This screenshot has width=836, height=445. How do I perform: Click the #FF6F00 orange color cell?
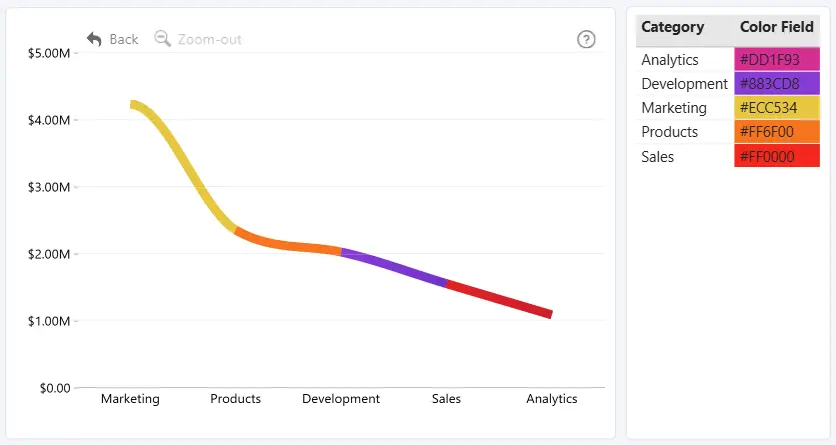pyautogui.click(x=777, y=132)
